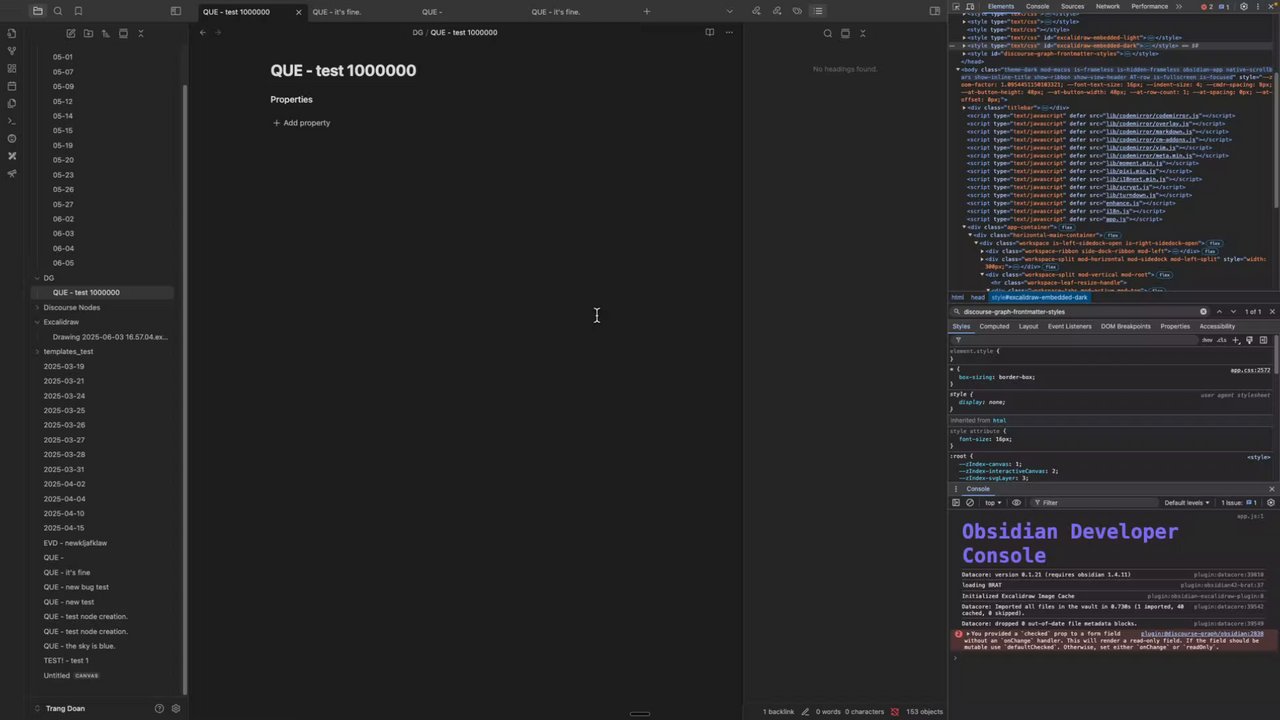Viewport: 1280px width, 720px height.
Task: Click DevTools inspect element picker icon
Action: tap(956, 6)
